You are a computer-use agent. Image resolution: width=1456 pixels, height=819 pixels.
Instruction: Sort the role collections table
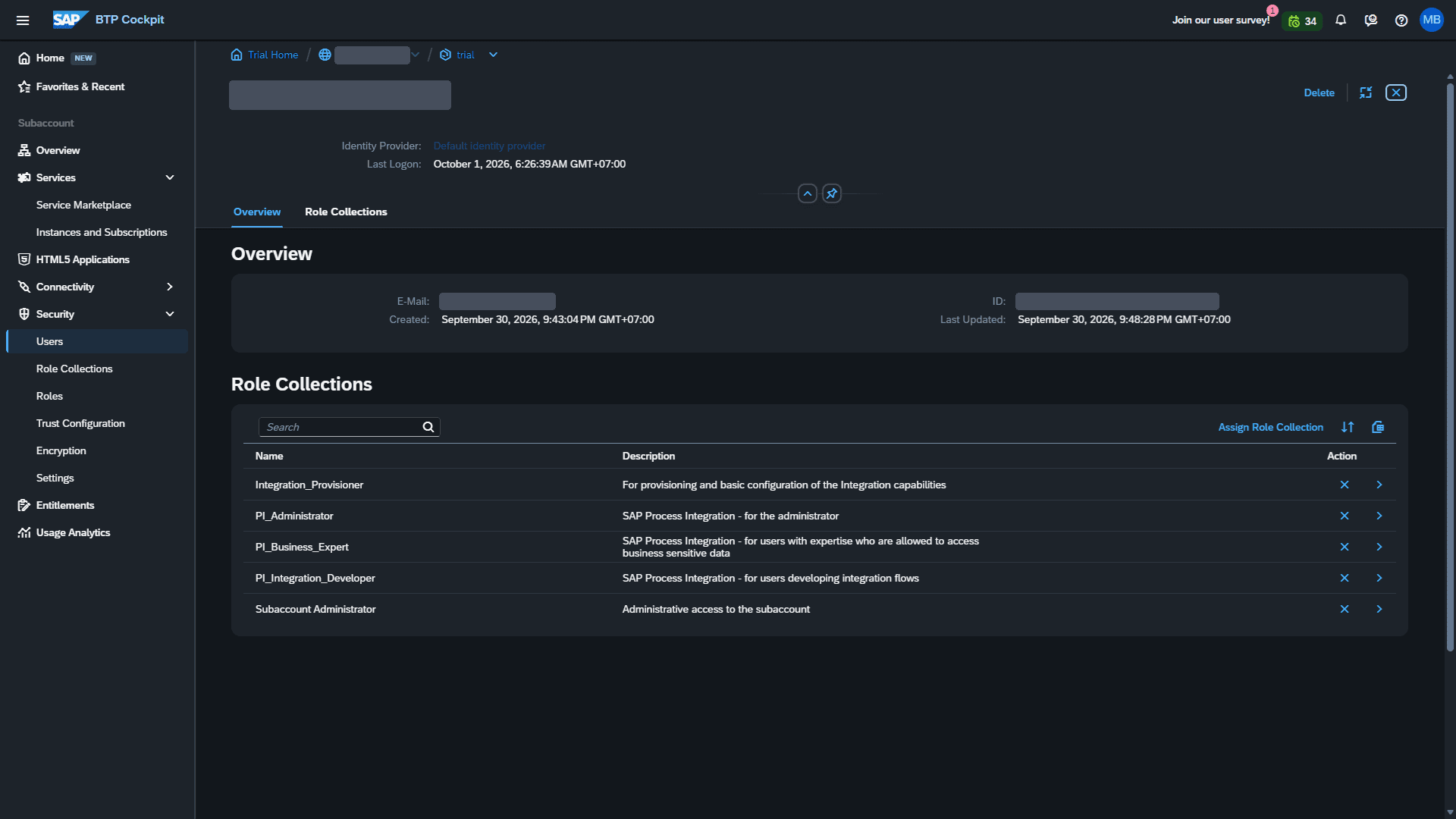coord(1348,427)
